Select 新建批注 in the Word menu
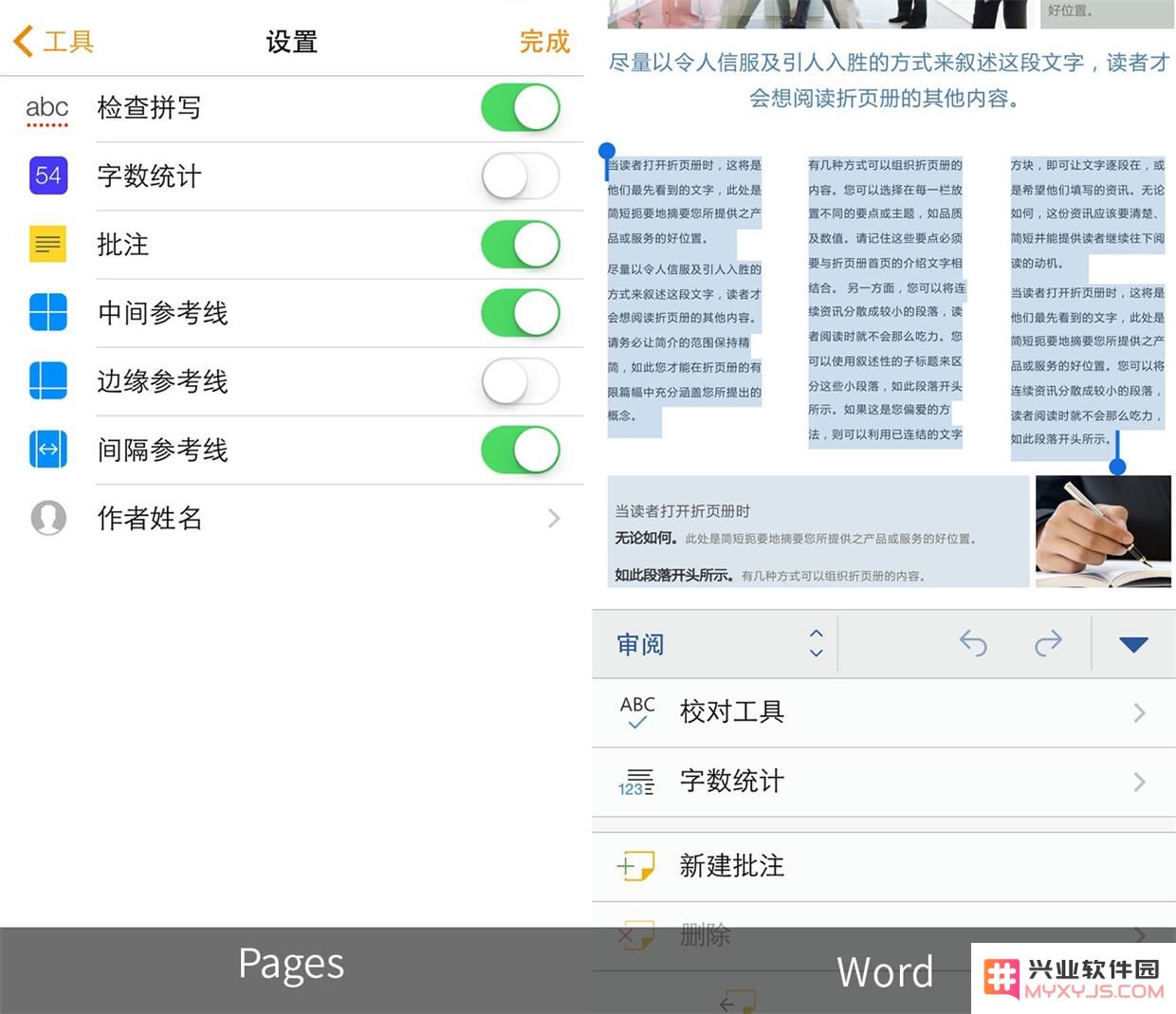This screenshot has height=1014, width=1176. tap(884, 866)
